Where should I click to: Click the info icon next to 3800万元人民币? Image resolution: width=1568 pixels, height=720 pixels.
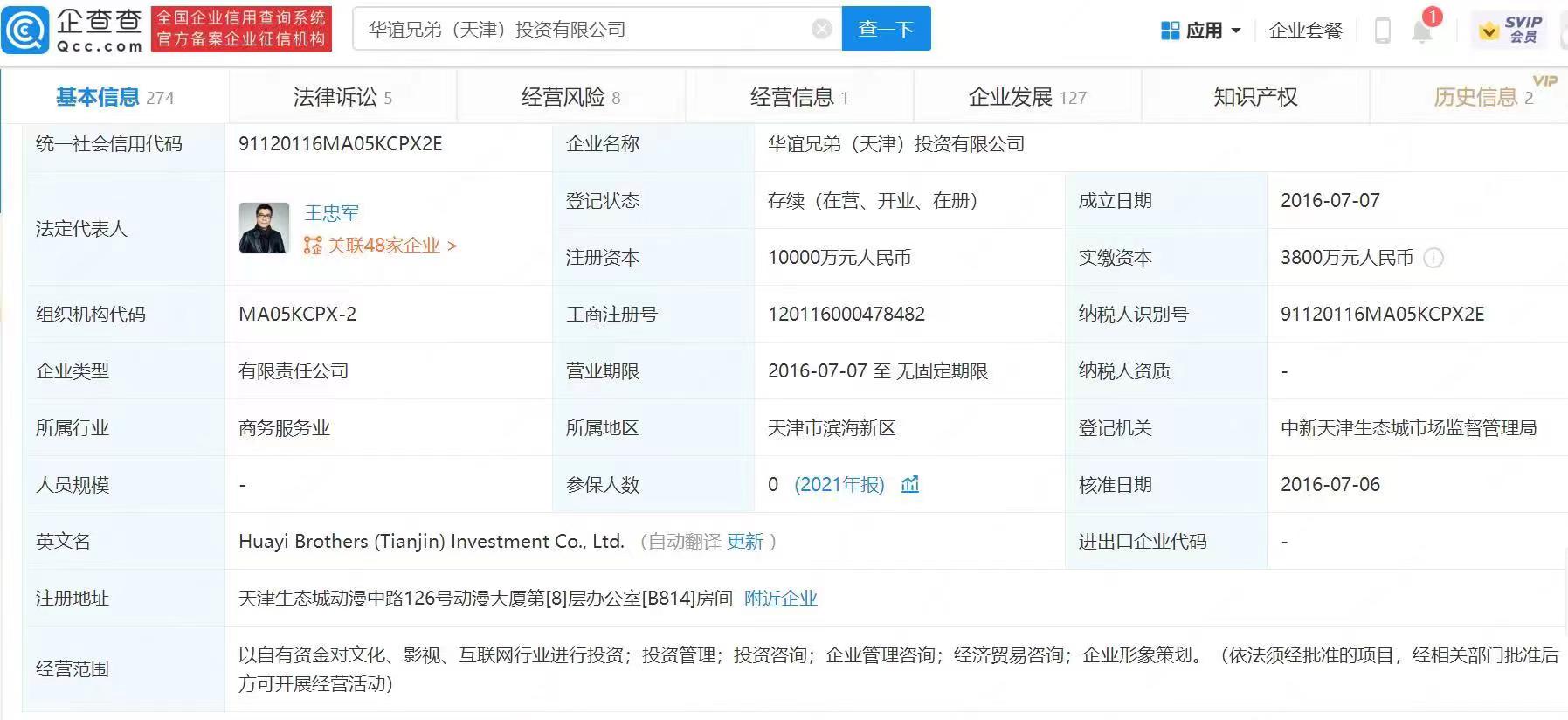tap(1433, 258)
